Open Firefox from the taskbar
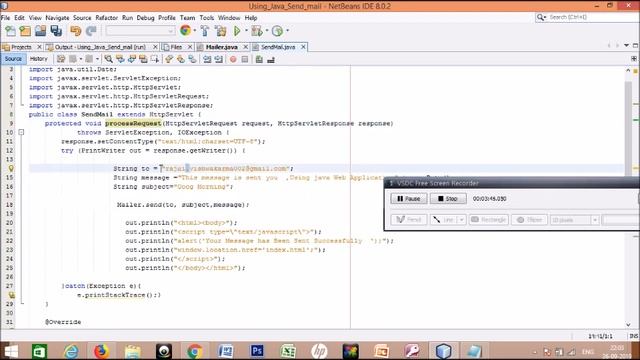This screenshot has width=640, height=360. click(x=101, y=351)
